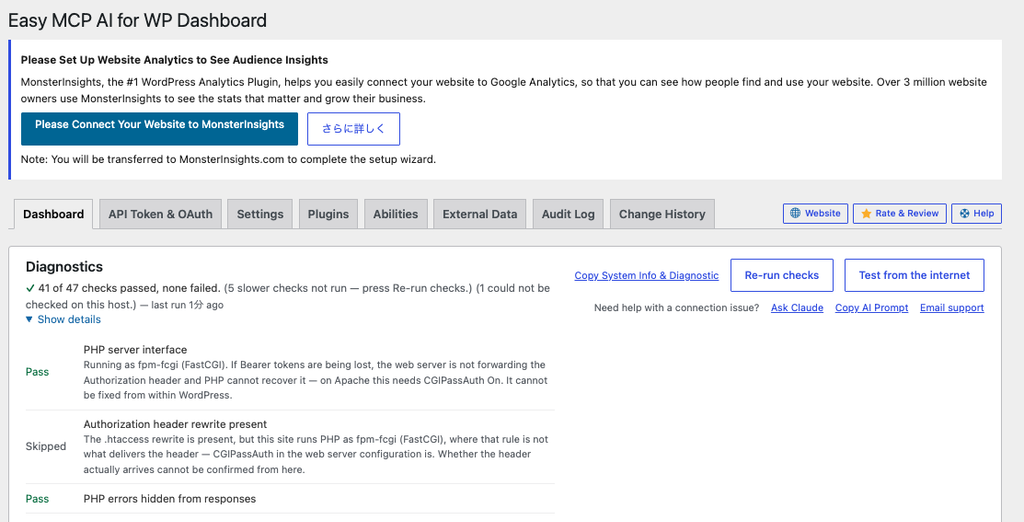1024x522 pixels.
Task: Click the note about MonsterInsights.com transfer
Action: coord(228,159)
